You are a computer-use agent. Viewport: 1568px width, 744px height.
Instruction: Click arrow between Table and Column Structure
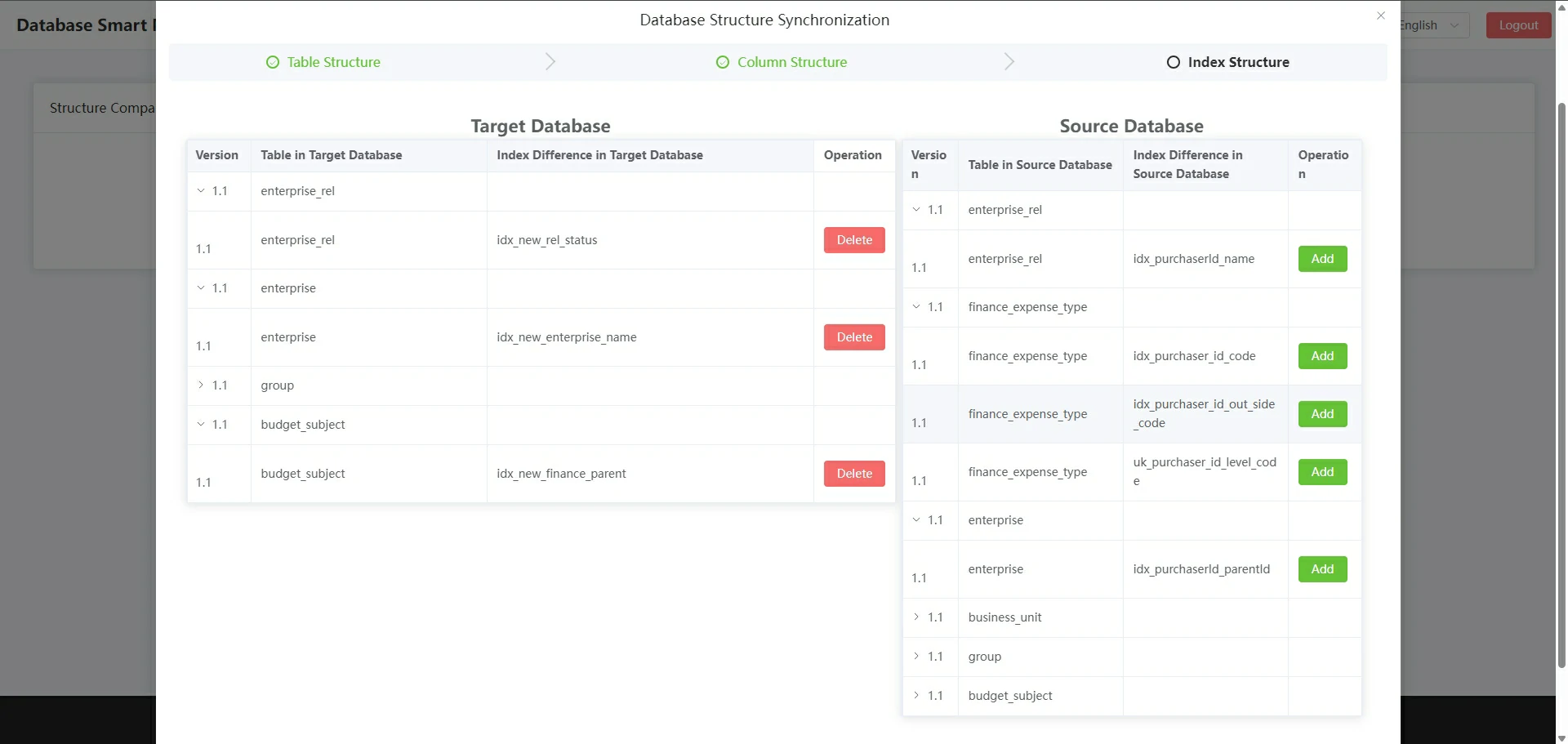pyautogui.click(x=550, y=62)
